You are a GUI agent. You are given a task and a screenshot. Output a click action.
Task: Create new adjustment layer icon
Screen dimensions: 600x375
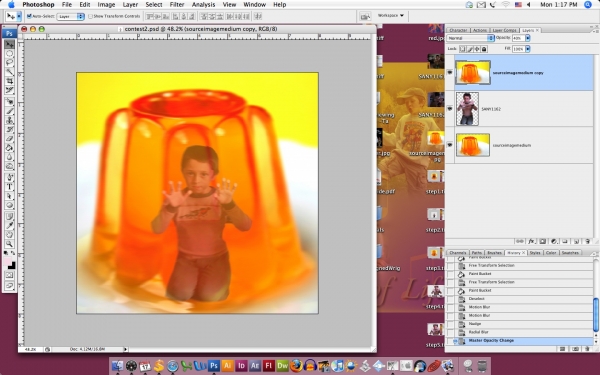(554, 241)
